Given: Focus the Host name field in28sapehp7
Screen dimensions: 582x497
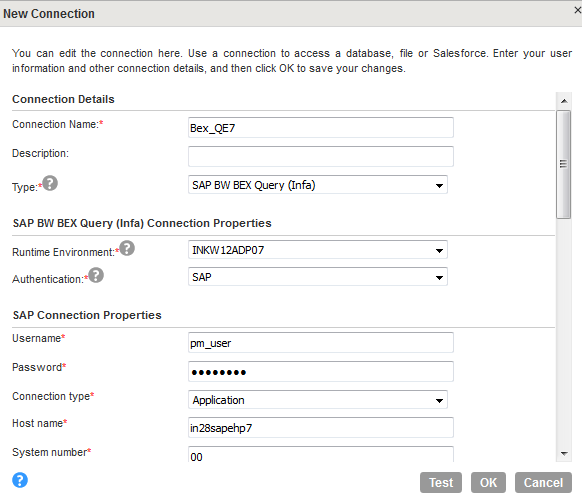Looking at the screenshot, I should tap(321, 428).
